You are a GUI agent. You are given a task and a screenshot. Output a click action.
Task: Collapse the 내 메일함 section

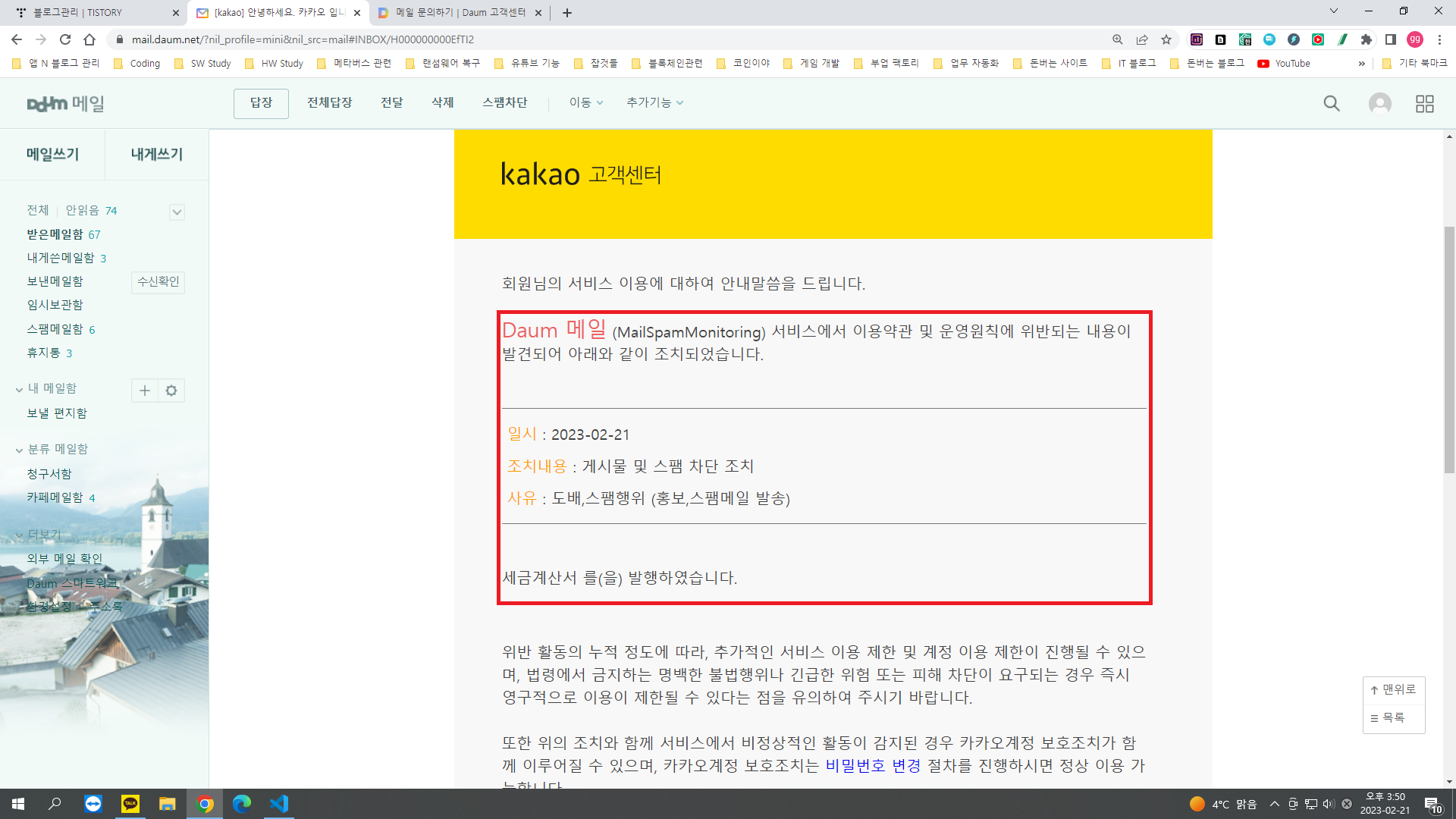coord(19,389)
